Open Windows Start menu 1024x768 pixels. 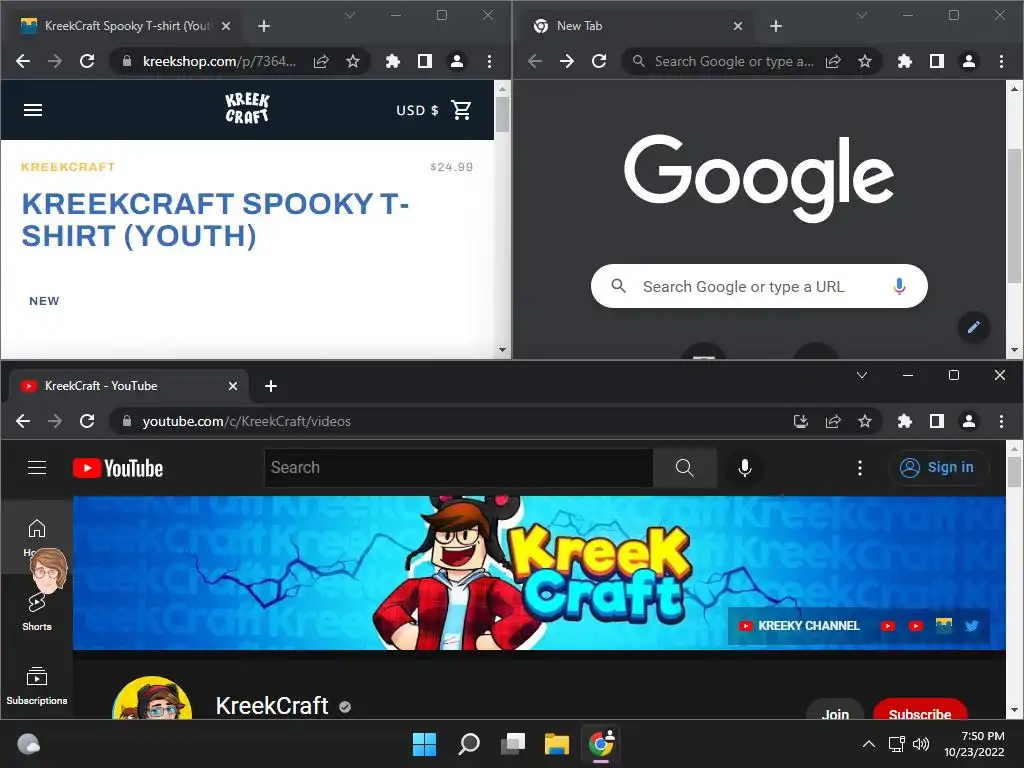tap(424, 744)
